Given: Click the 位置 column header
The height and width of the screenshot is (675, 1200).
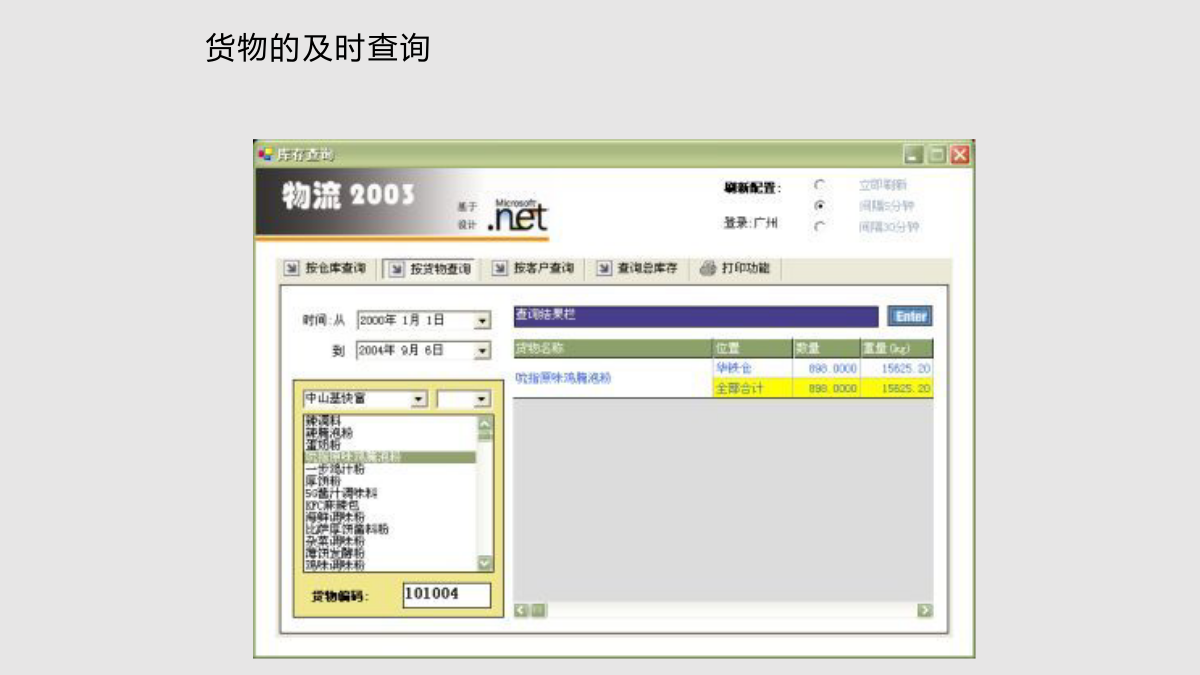Looking at the screenshot, I should 752,349.
